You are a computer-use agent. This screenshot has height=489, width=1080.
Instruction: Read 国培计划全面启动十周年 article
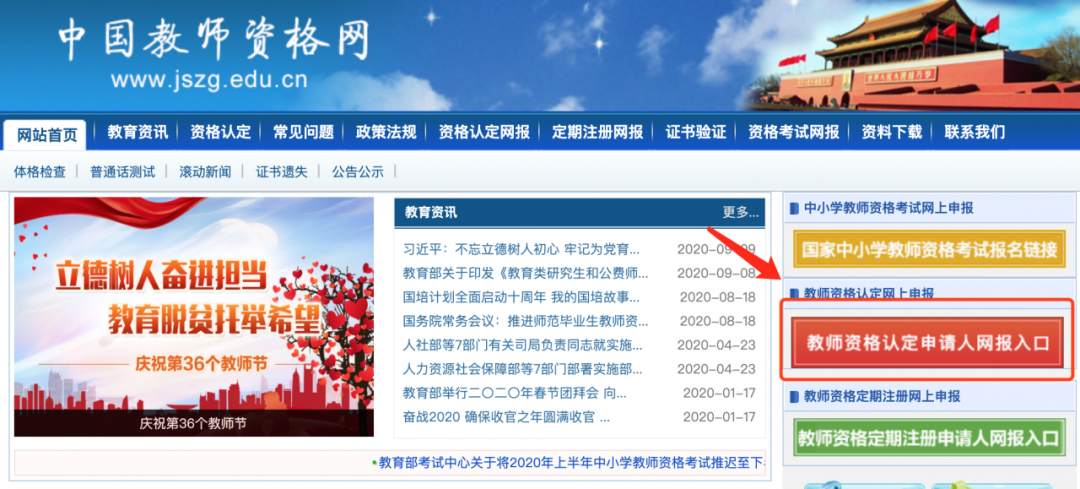pos(521,297)
